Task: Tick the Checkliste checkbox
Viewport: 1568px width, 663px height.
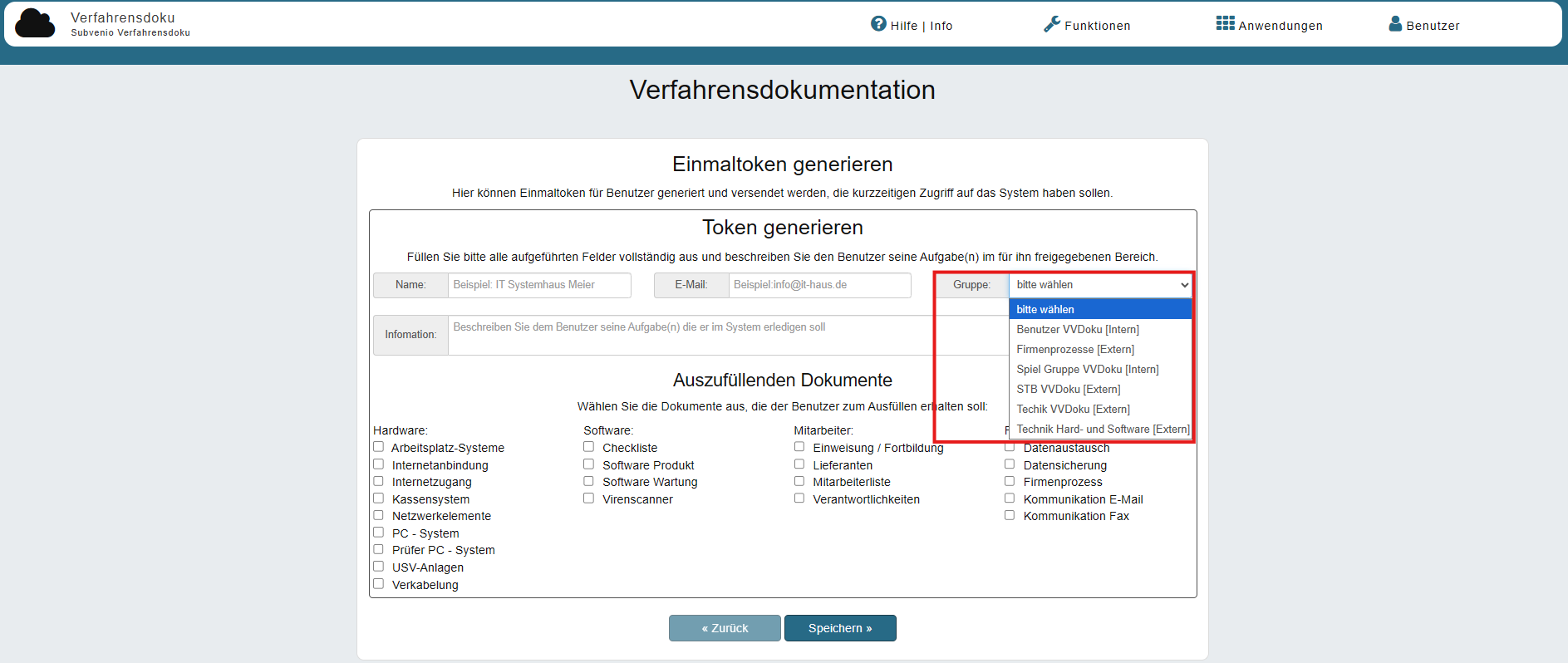Action: [x=589, y=447]
